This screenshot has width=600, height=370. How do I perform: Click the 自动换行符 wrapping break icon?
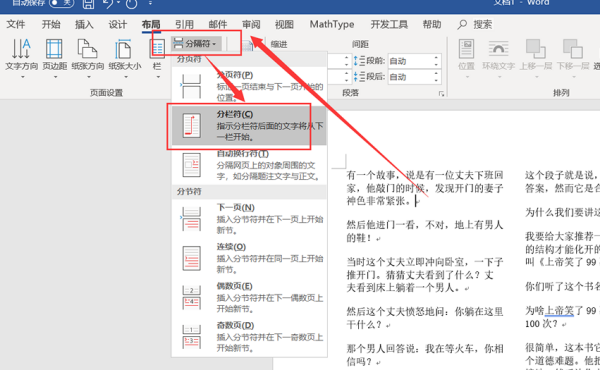pos(191,165)
